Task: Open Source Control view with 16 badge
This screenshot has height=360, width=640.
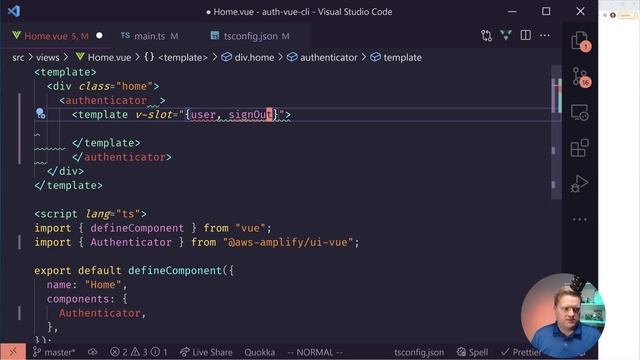Action: coord(580,77)
